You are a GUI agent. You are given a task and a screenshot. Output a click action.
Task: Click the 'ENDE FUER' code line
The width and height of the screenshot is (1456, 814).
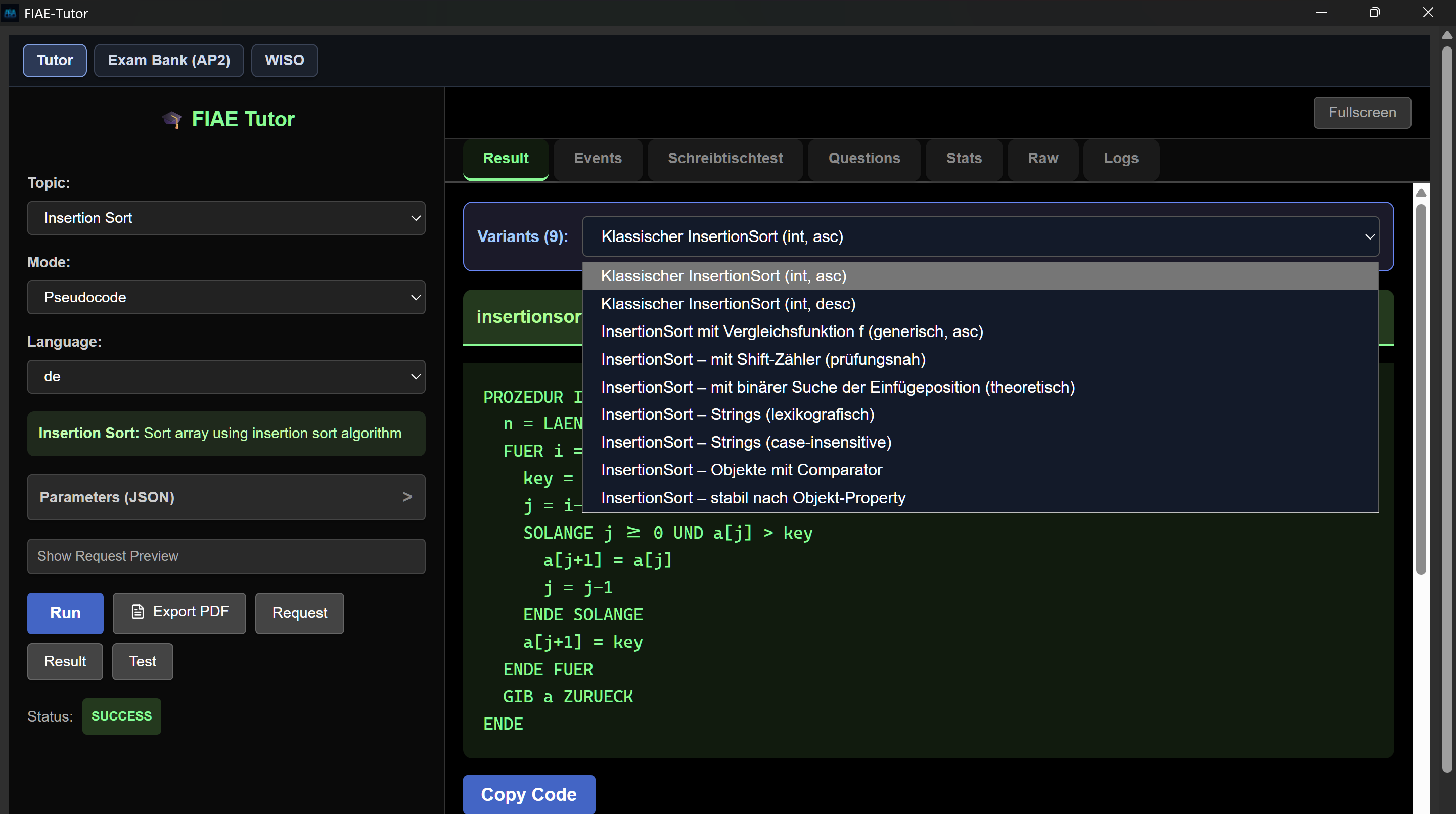pyautogui.click(x=548, y=670)
